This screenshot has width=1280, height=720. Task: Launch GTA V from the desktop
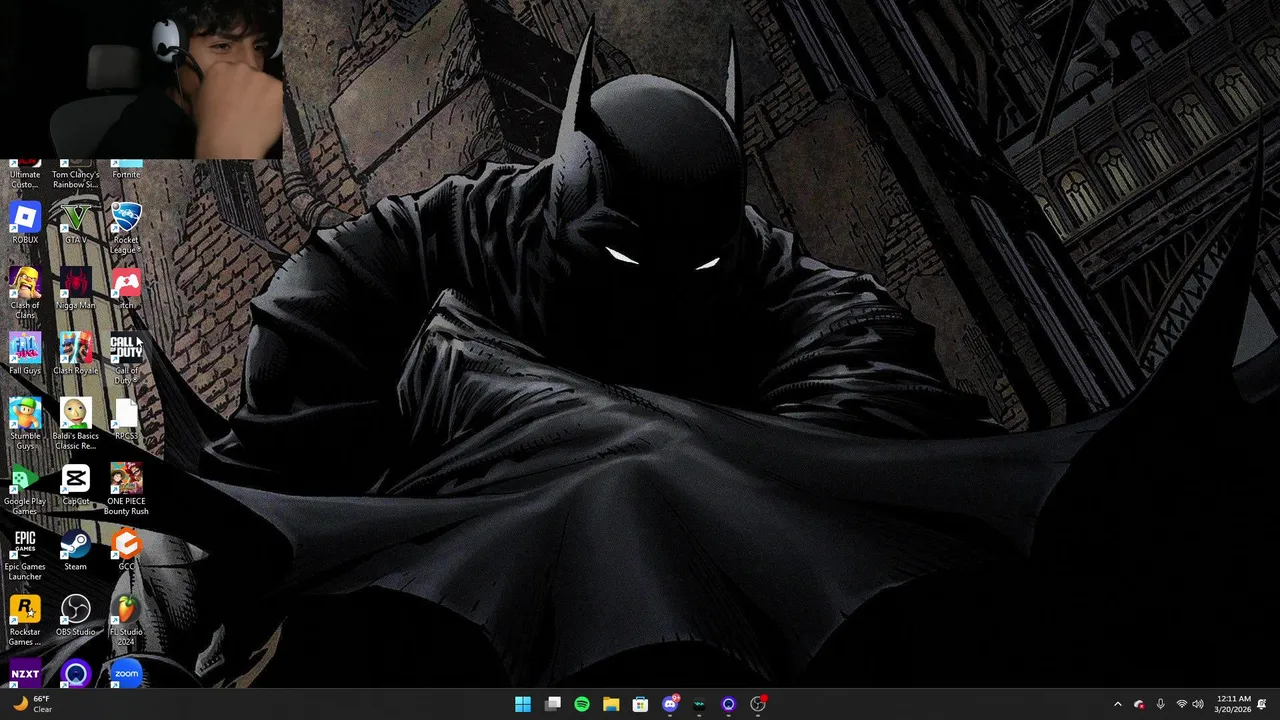75,224
